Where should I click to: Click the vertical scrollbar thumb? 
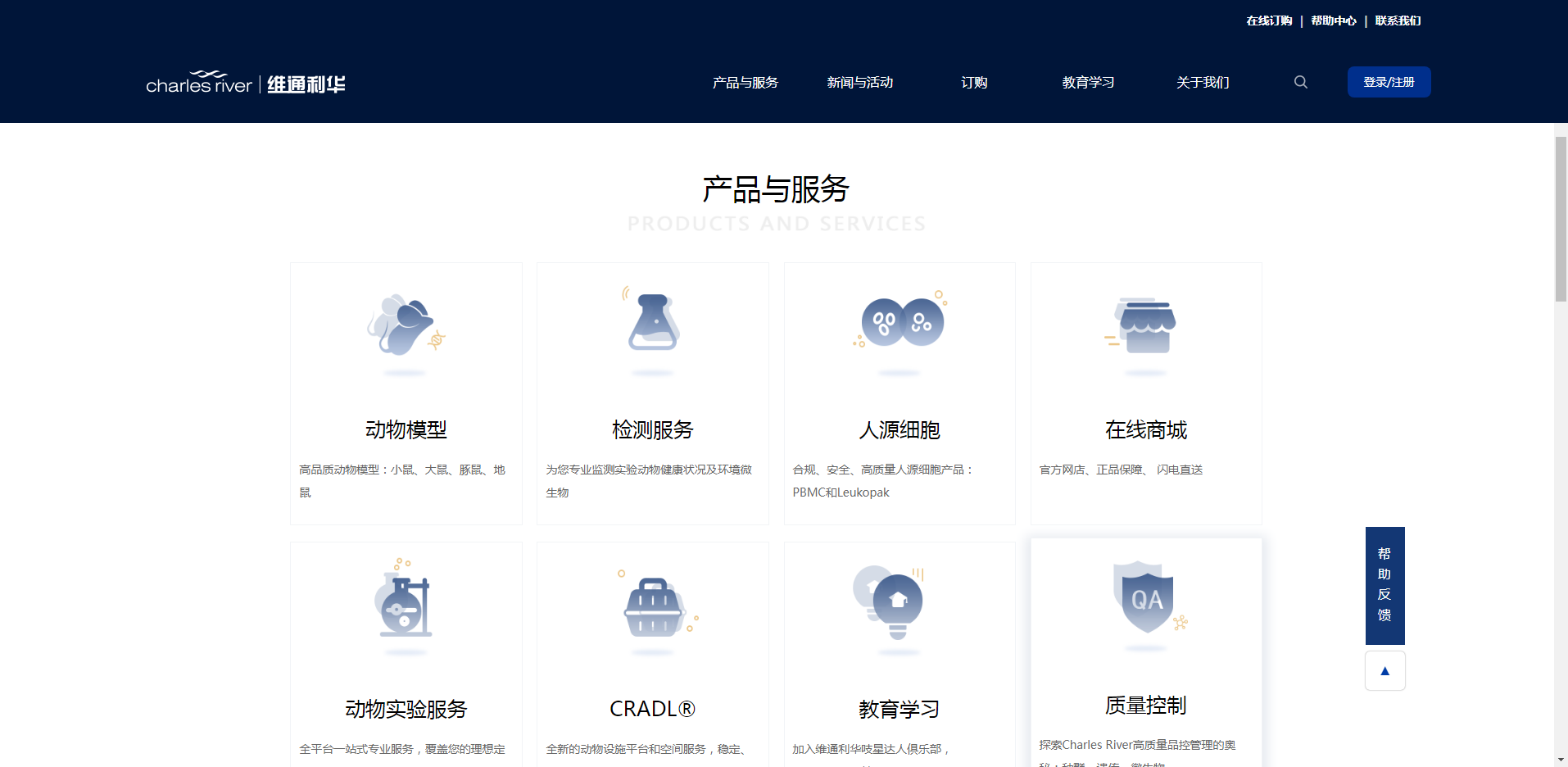click(x=1561, y=219)
